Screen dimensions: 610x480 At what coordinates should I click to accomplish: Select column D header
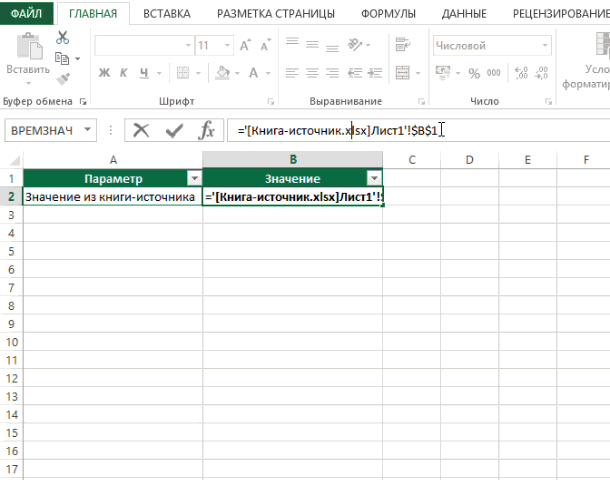pyautogui.click(x=470, y=159)
